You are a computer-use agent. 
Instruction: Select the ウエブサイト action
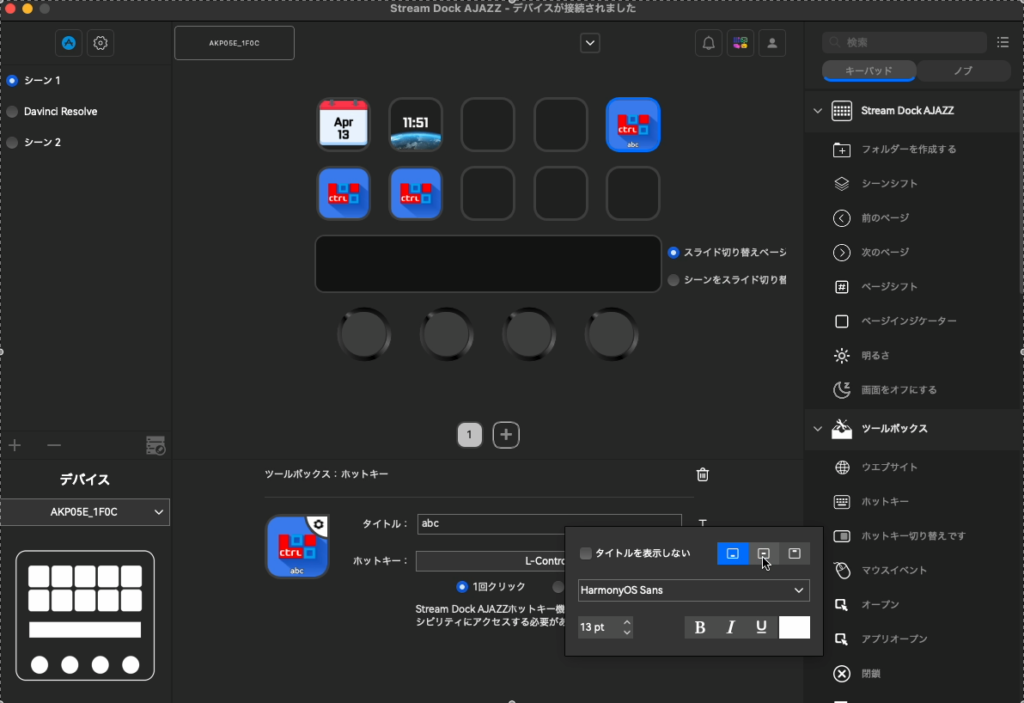click(889, 466)
